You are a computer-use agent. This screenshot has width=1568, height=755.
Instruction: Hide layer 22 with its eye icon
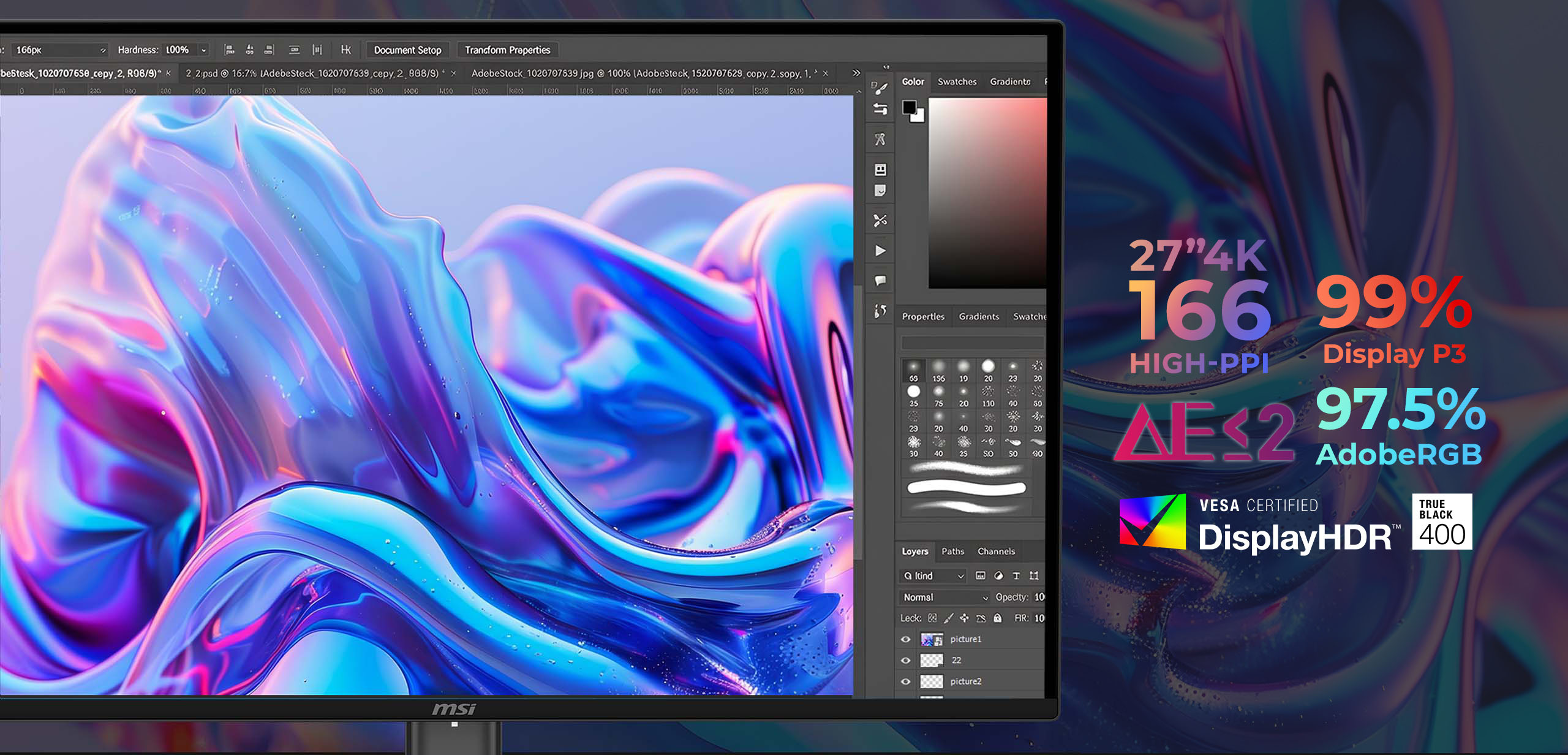[906, 660]
